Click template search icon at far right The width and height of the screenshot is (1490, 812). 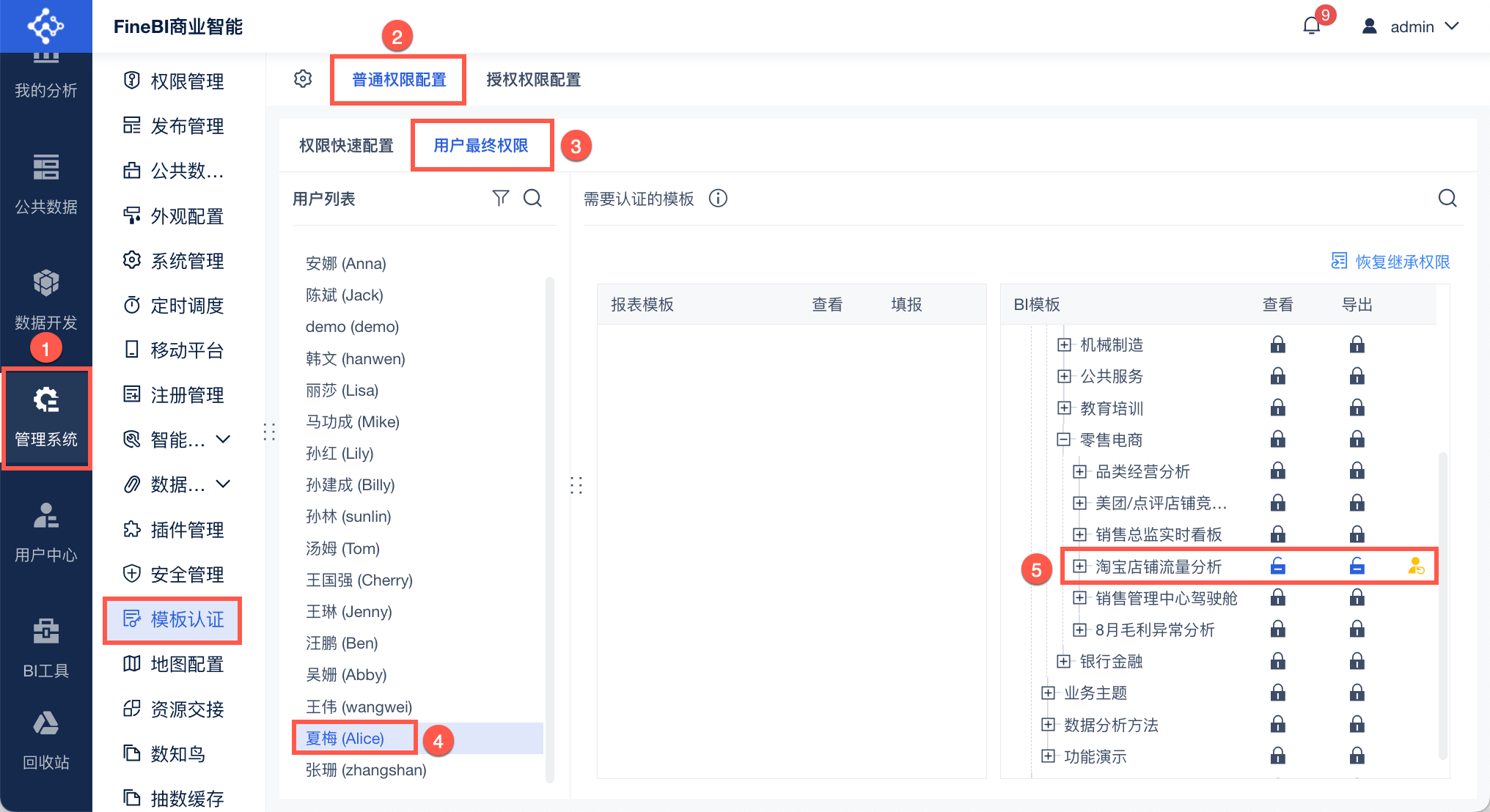(1447, 199)
